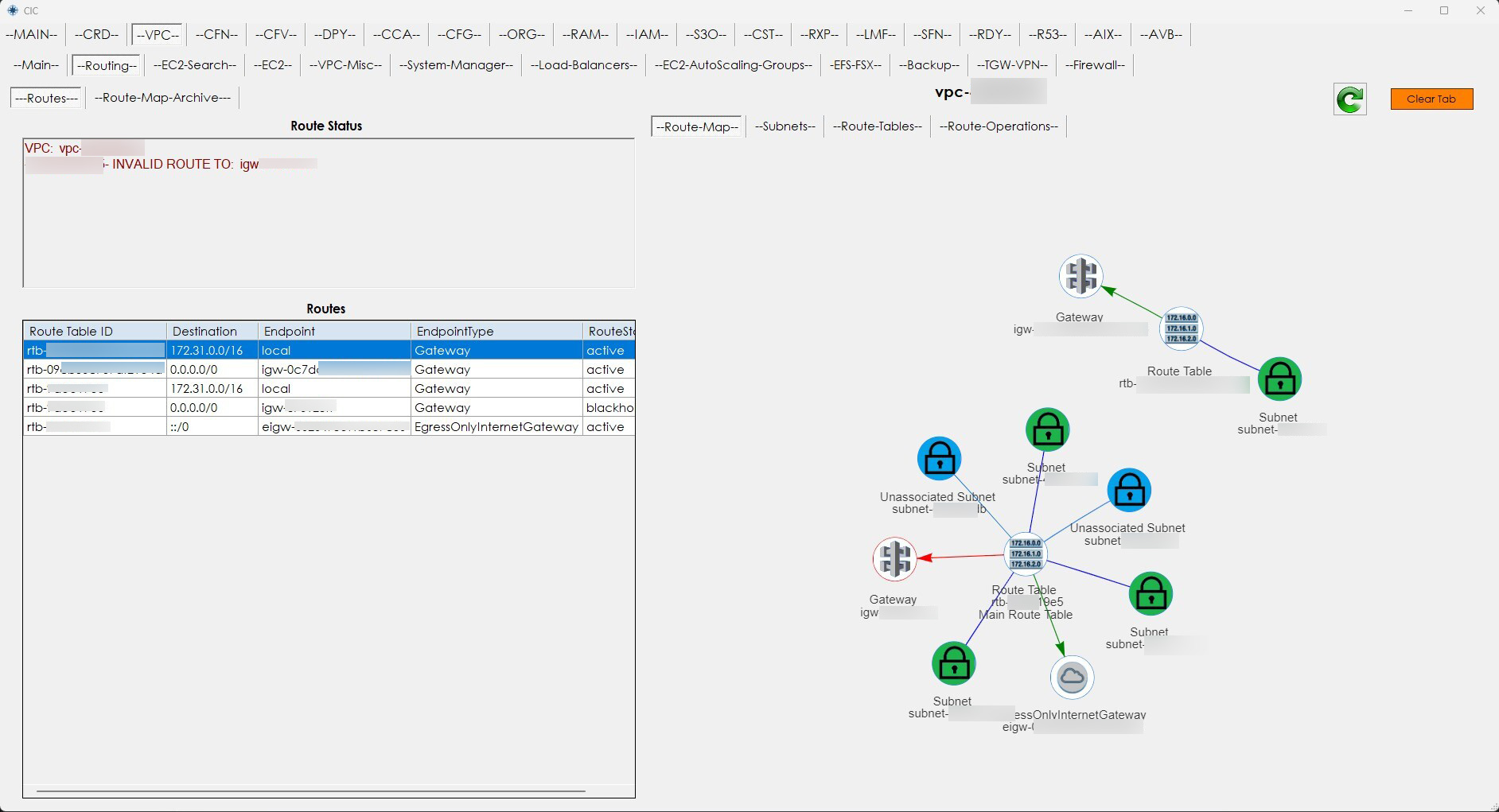Sort by the Destination column header

[204, 331]
